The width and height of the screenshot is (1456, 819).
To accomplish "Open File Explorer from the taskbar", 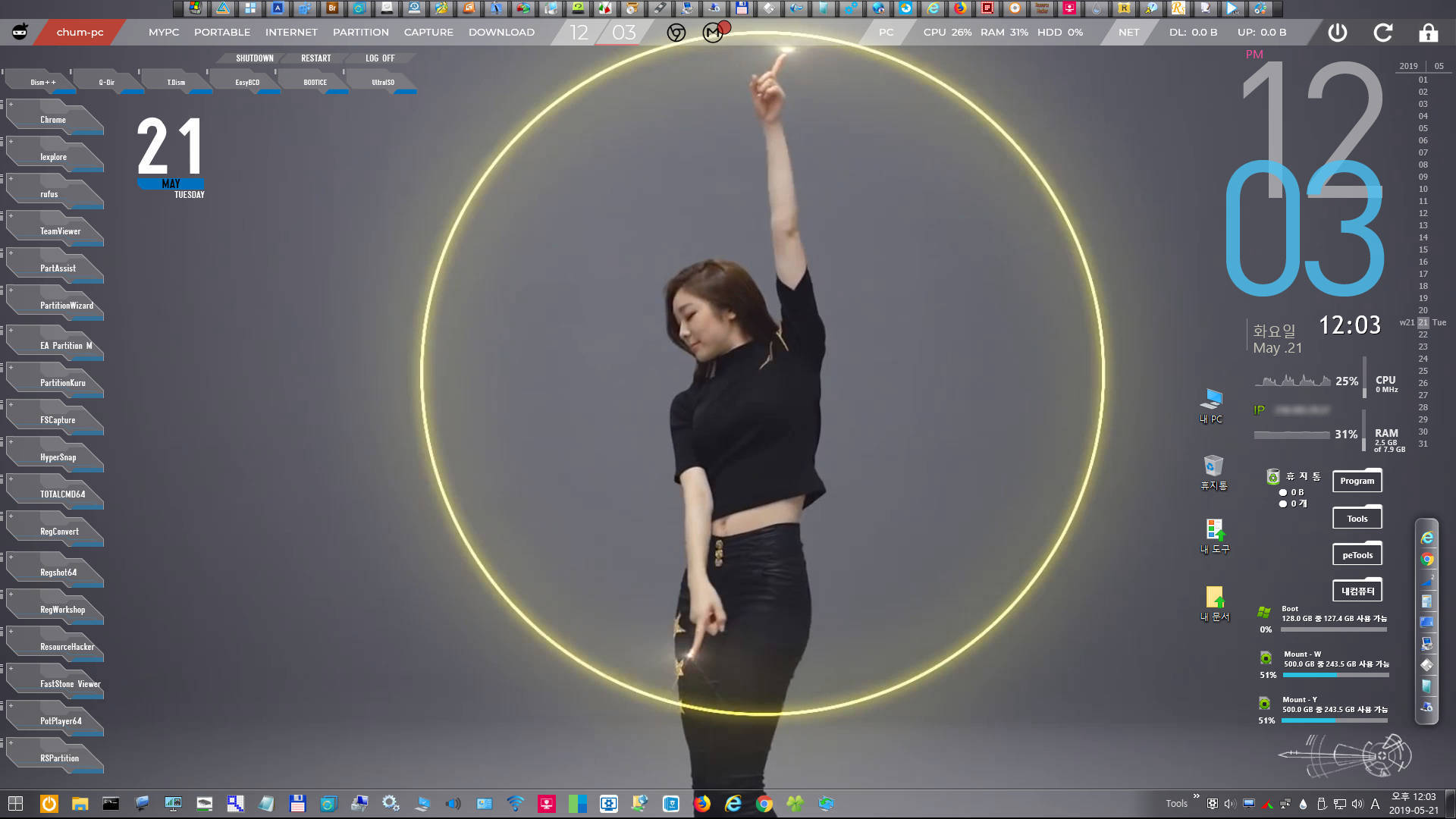I will 80,804.
